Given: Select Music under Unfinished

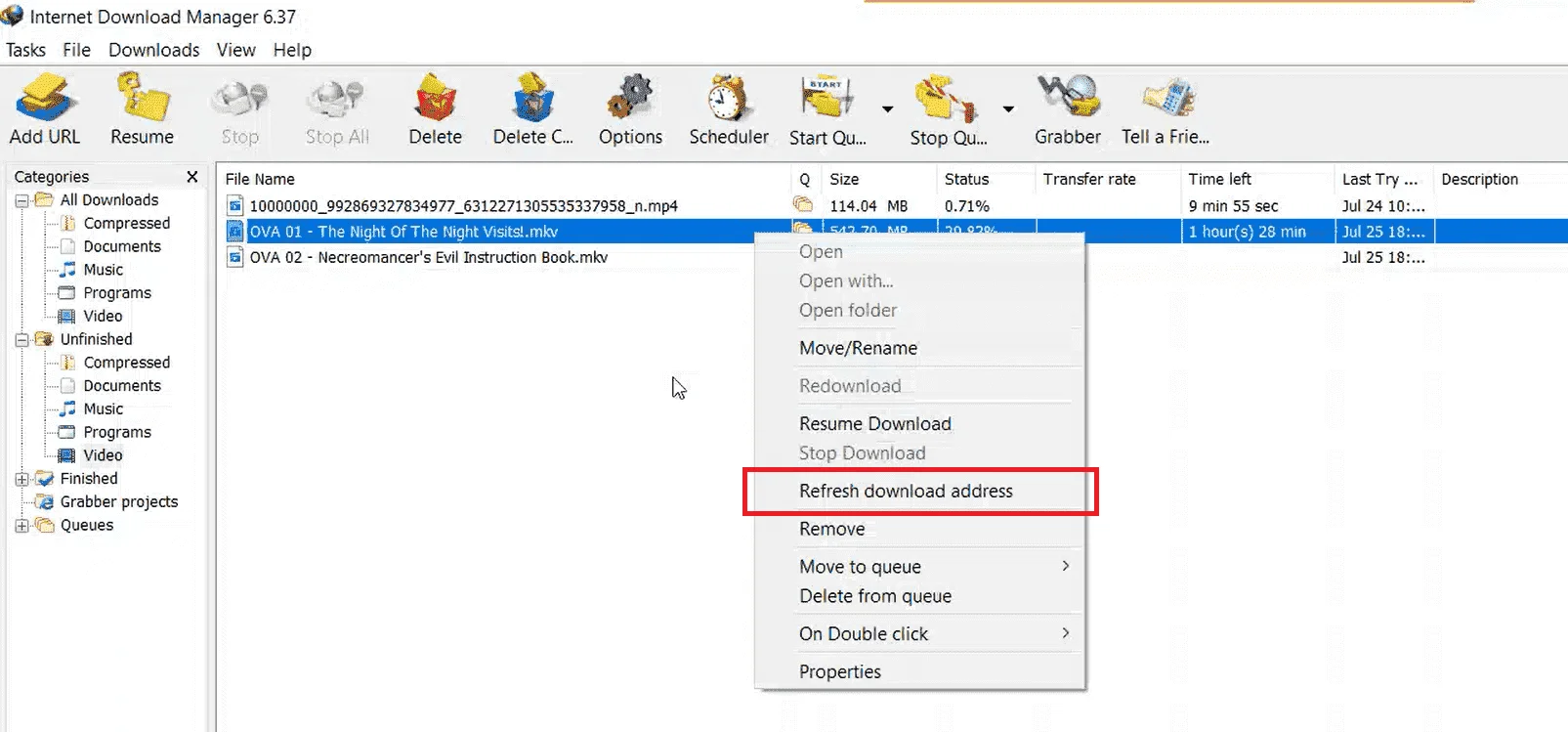Looking at the screenshot, I should tap(104, 409).
